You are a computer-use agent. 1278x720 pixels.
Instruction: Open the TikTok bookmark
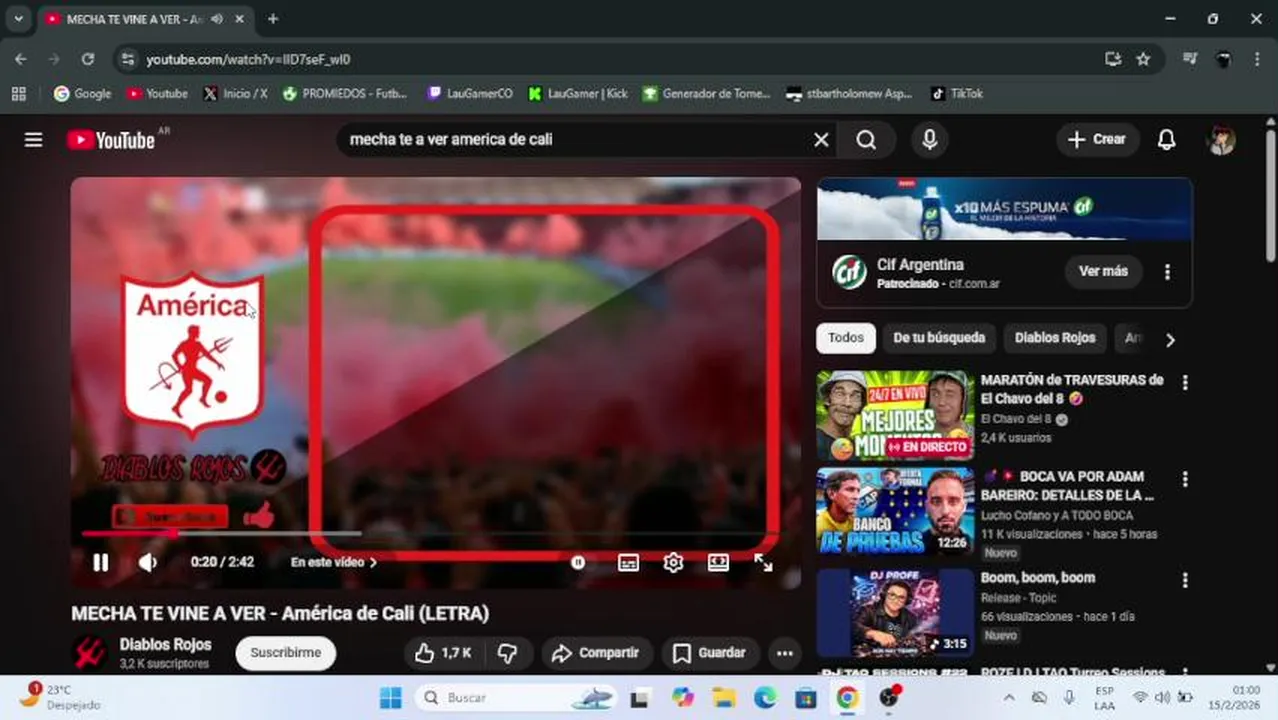click(957, 94)
